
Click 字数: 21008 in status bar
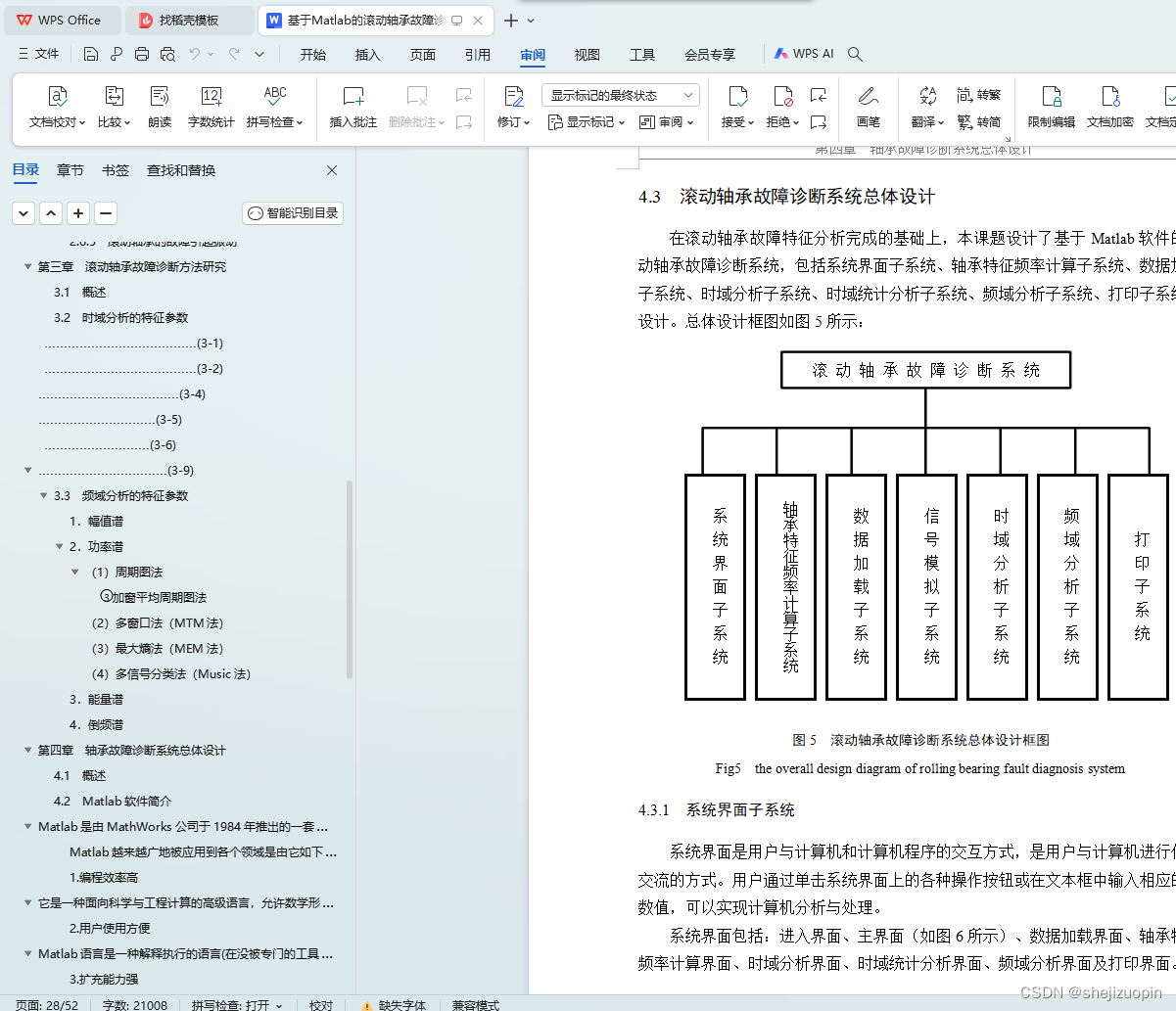pos(135,1004)
